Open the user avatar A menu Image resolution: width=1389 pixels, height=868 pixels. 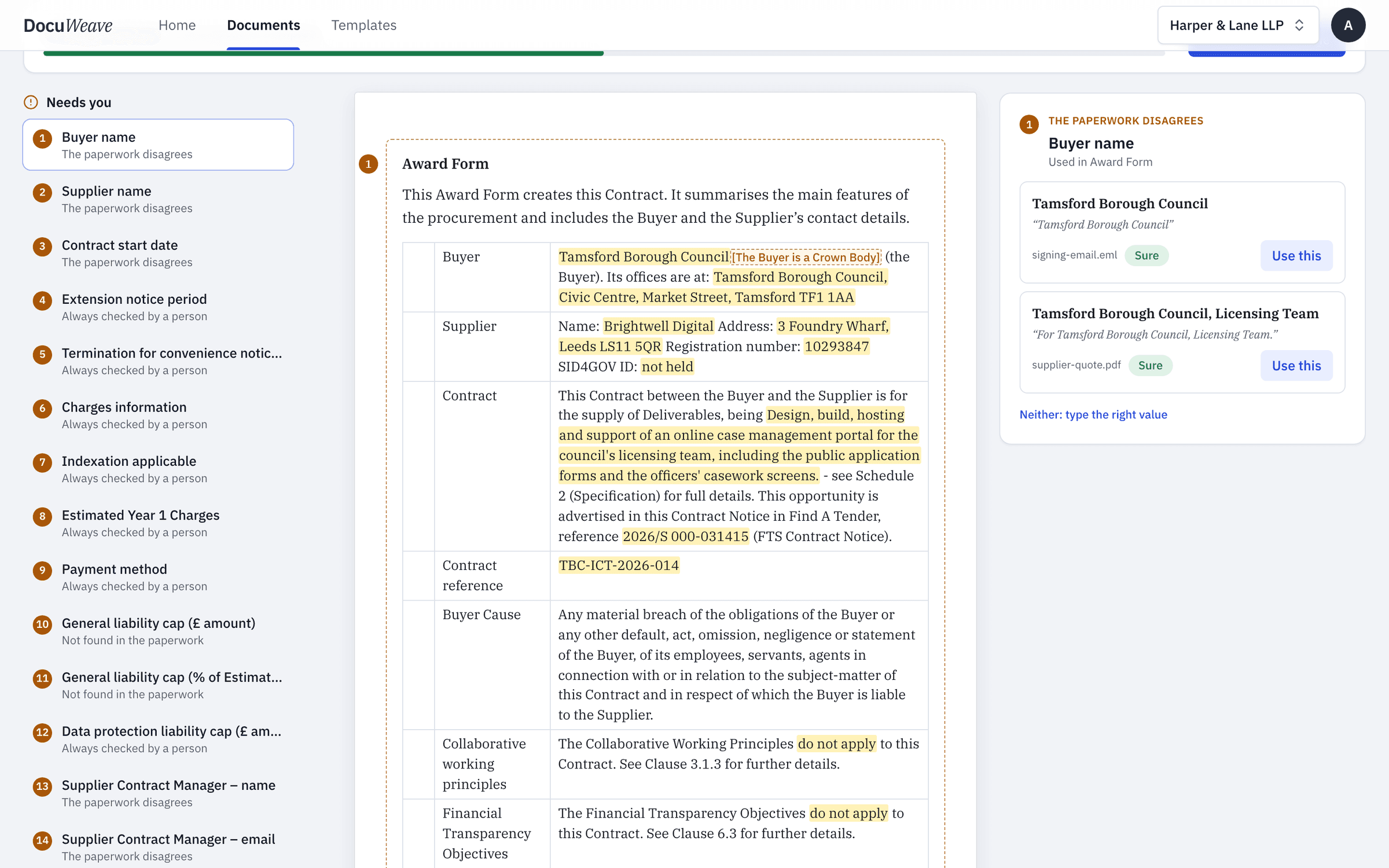(1348, 25)
